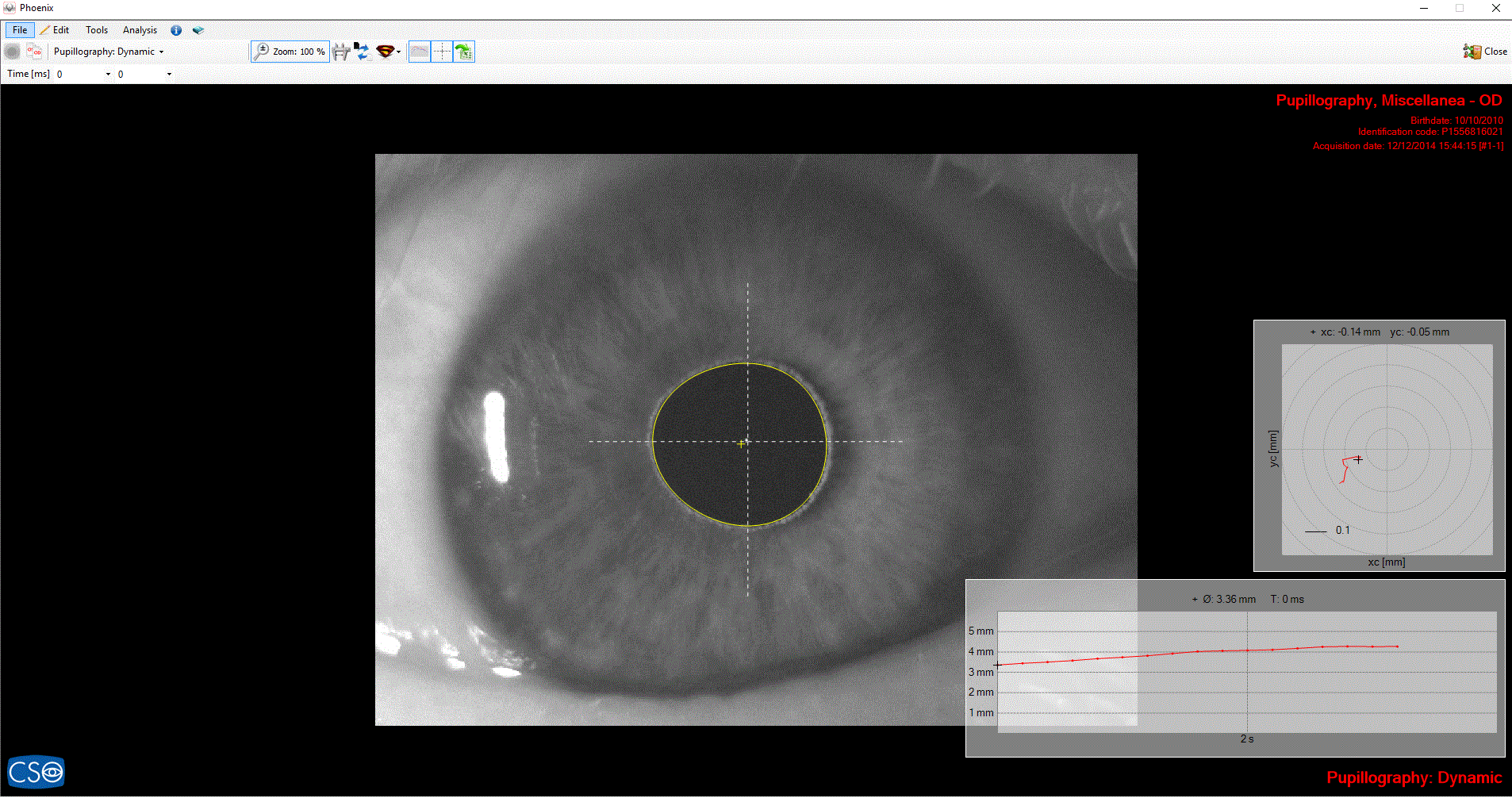Click the OS/OD eye comparison icon
Screen dimensions: 1512x798
[34, 52]
